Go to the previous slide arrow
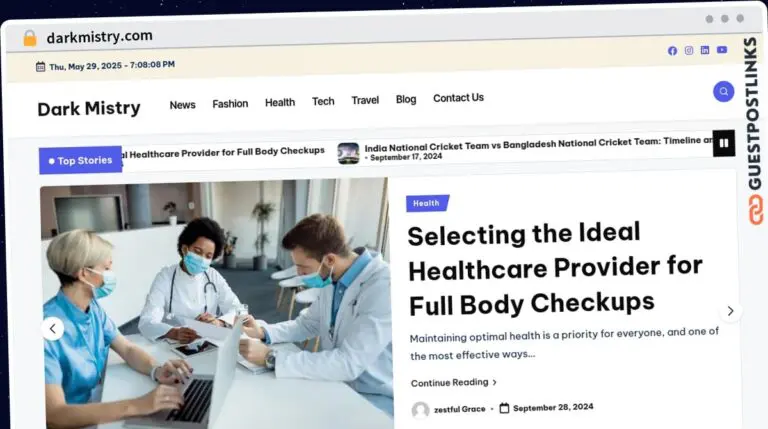The width and height of the screenshot is (768, 429). pos(53,329)
